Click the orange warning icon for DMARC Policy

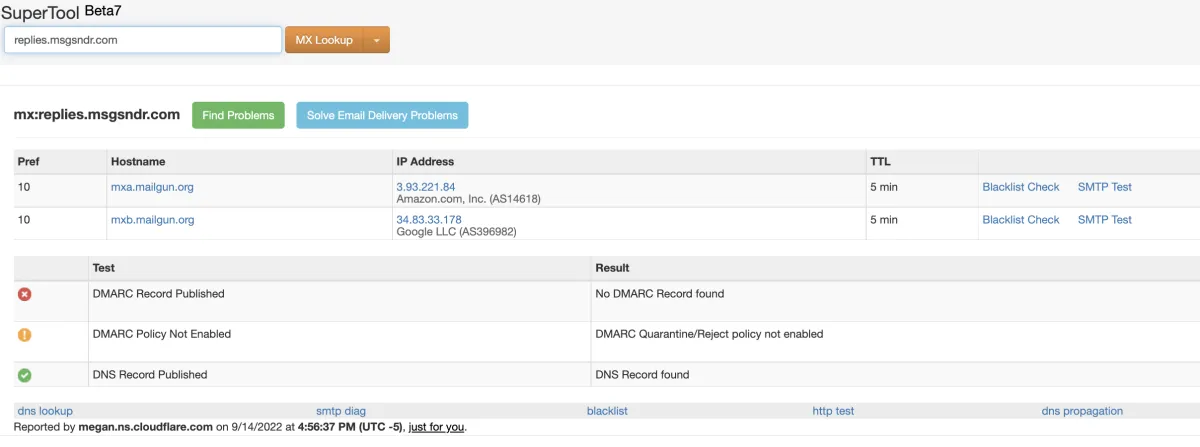click(25, 334)
